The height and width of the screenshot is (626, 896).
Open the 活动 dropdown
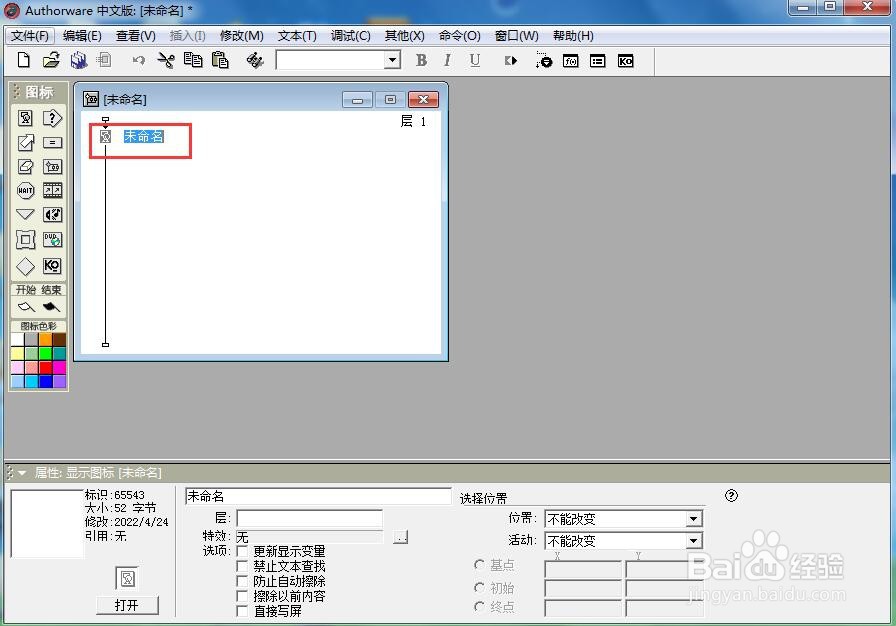pyautogui.click(x=693, y=540)
